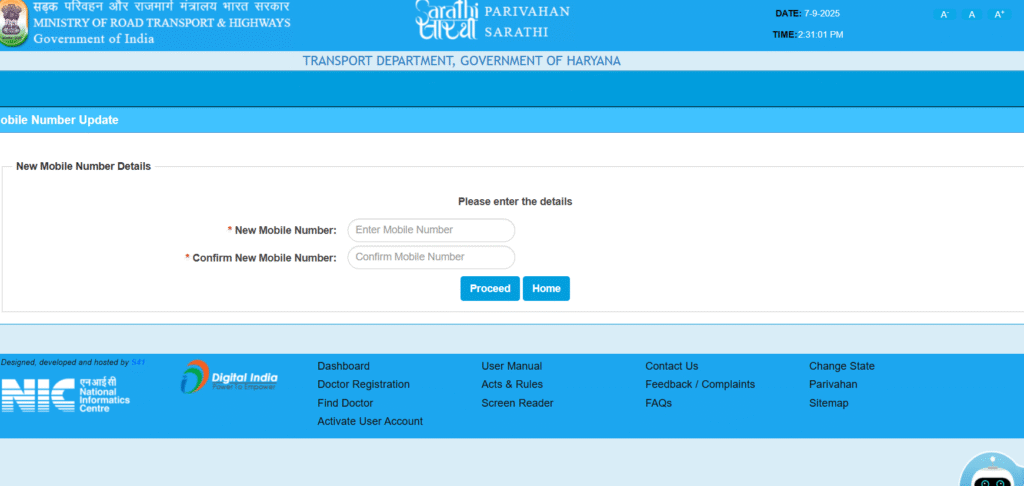Click the Digital India logo
This screenshot has width=1024, height=486.
(x=229, y=376)
